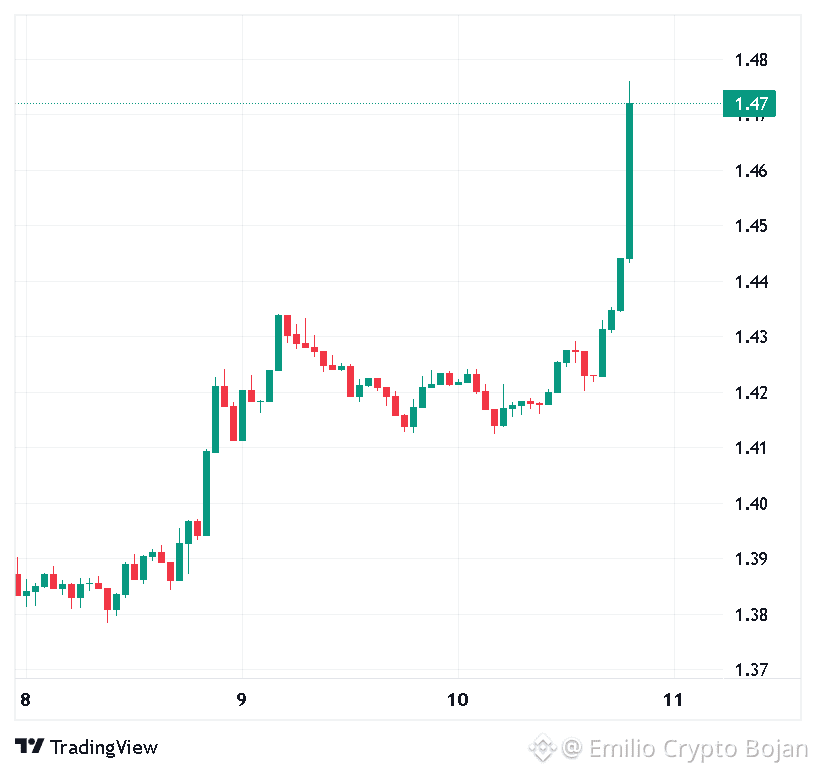Open the TradingView text link
The width and height of the screenshot is (816, 773).
[104, 747]
